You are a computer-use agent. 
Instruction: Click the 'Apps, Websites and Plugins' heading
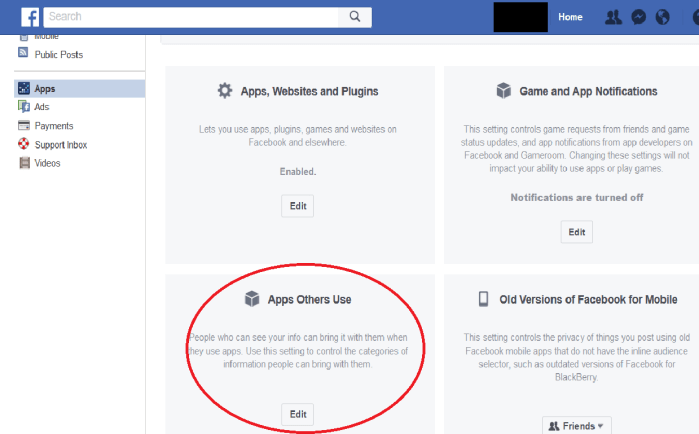309,91
